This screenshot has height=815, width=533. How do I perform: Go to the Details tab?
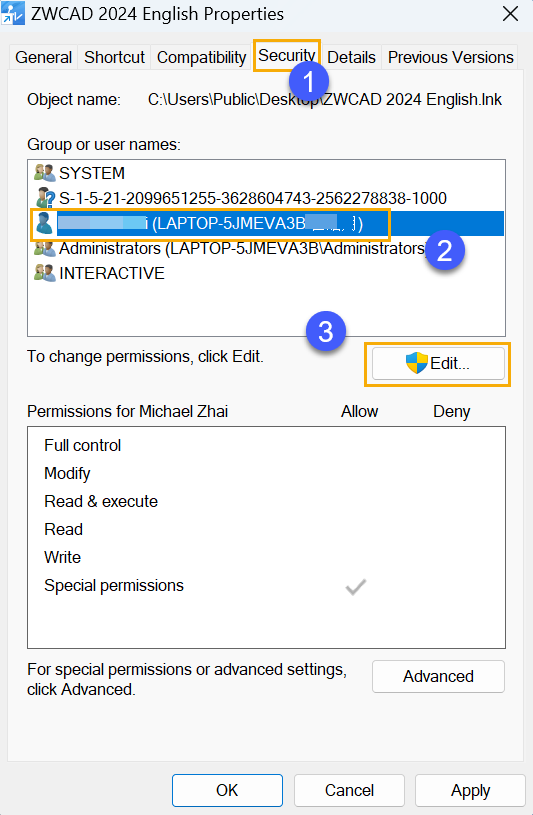click(352, 57)
